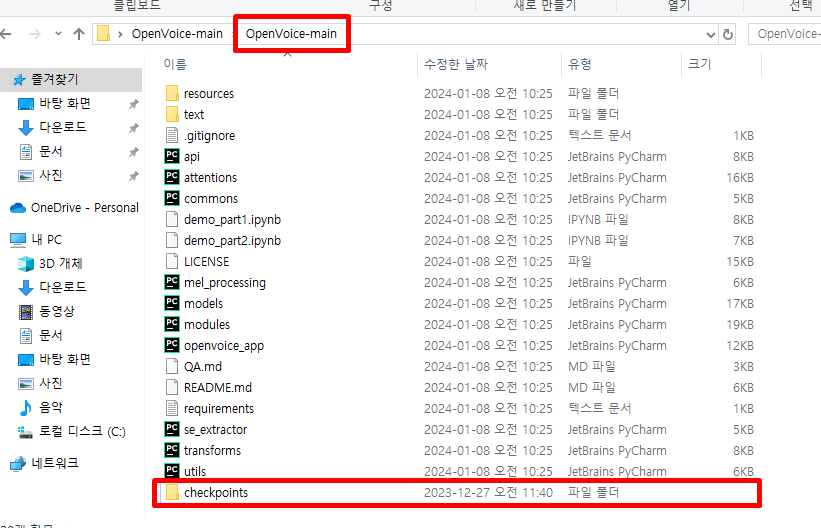Select the transforms PyCharm file icon

coord(172,450)
